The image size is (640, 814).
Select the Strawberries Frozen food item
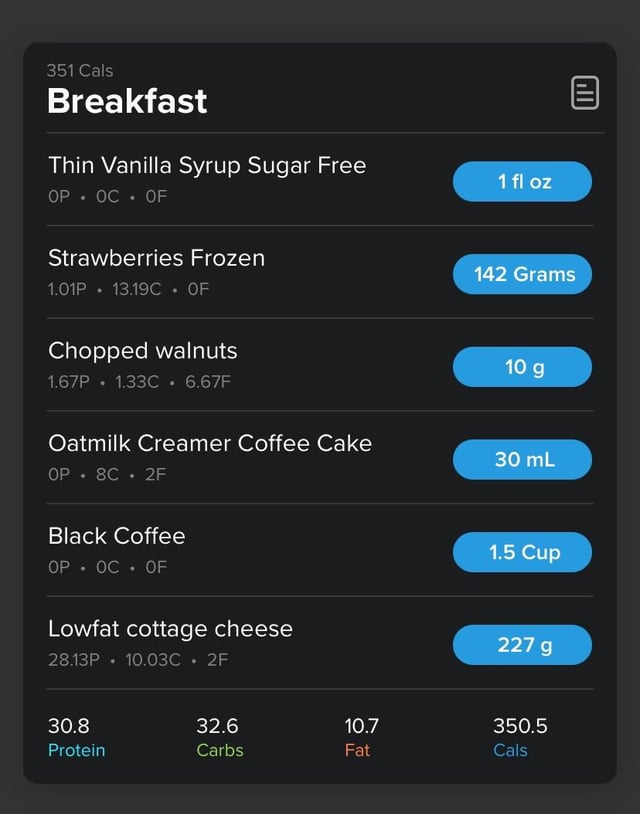tap(156, 258)
